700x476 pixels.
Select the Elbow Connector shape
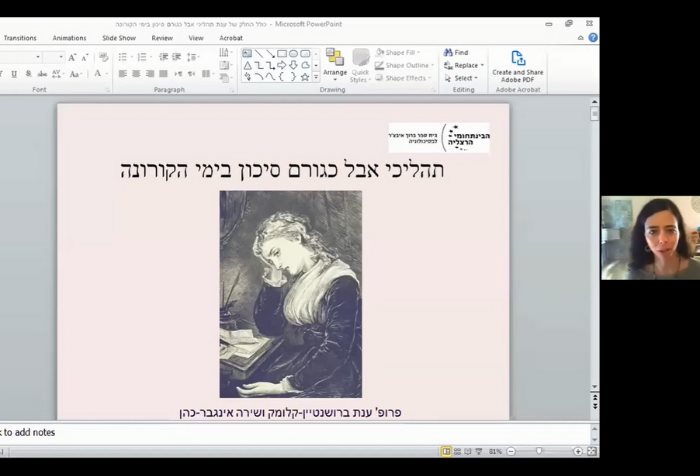[x=259, y=65]
